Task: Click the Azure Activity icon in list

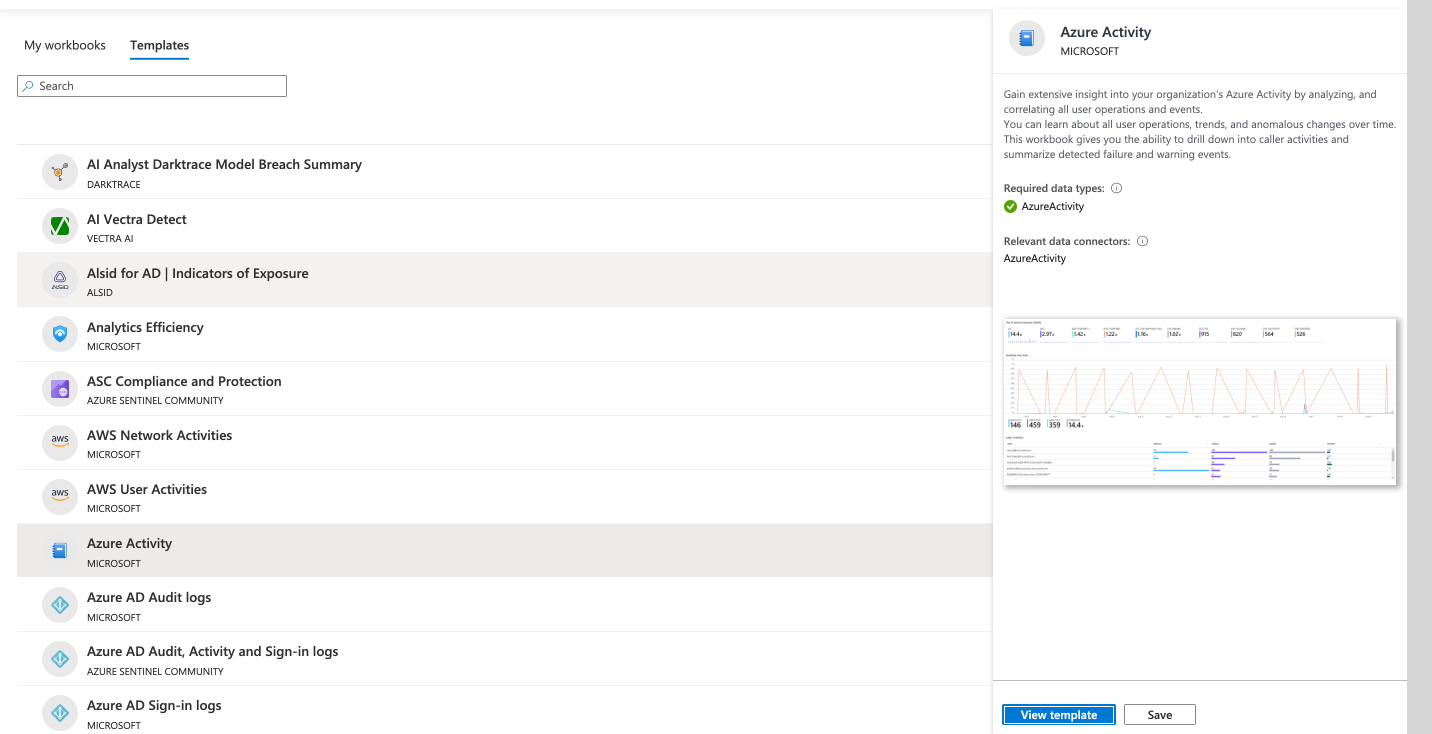Action: 60,550
